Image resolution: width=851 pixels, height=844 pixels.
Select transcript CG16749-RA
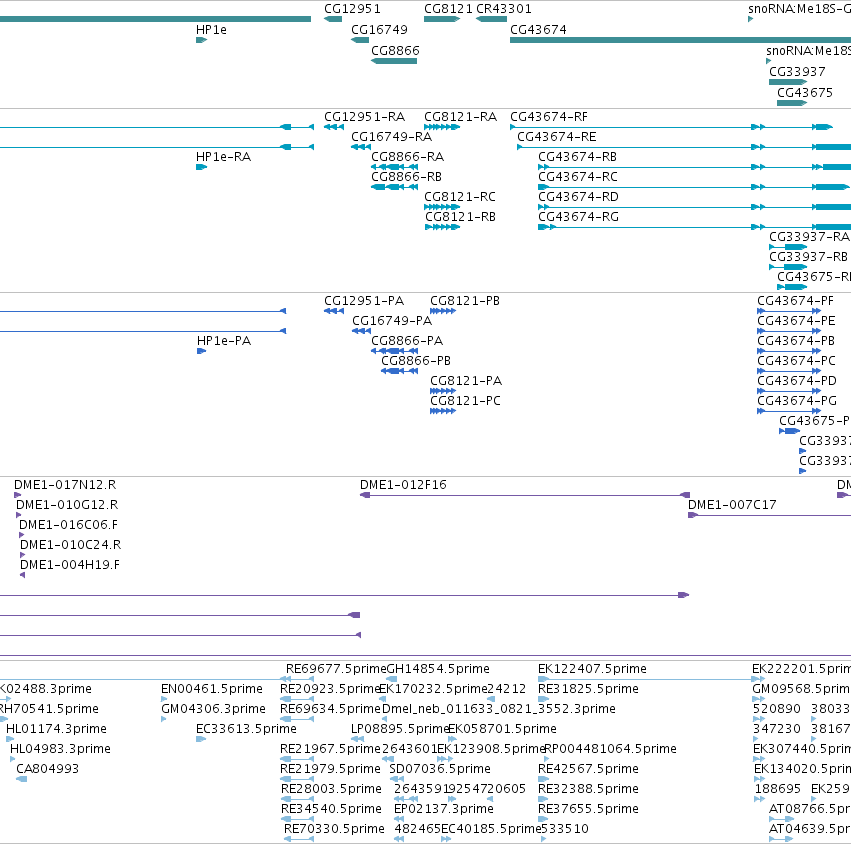click(361, 147)
